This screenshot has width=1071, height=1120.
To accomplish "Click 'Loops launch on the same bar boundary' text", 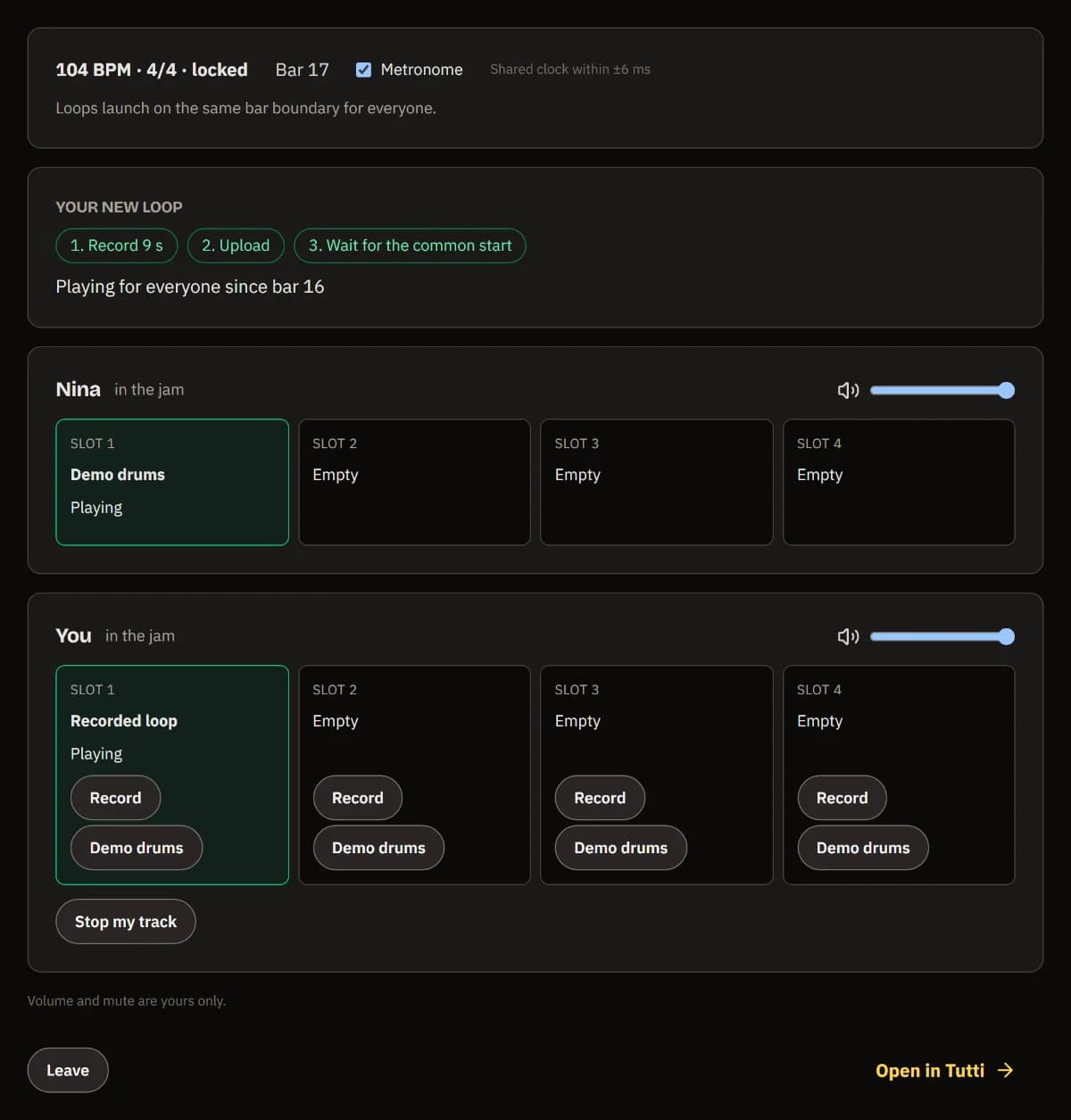I will [246, 108].
